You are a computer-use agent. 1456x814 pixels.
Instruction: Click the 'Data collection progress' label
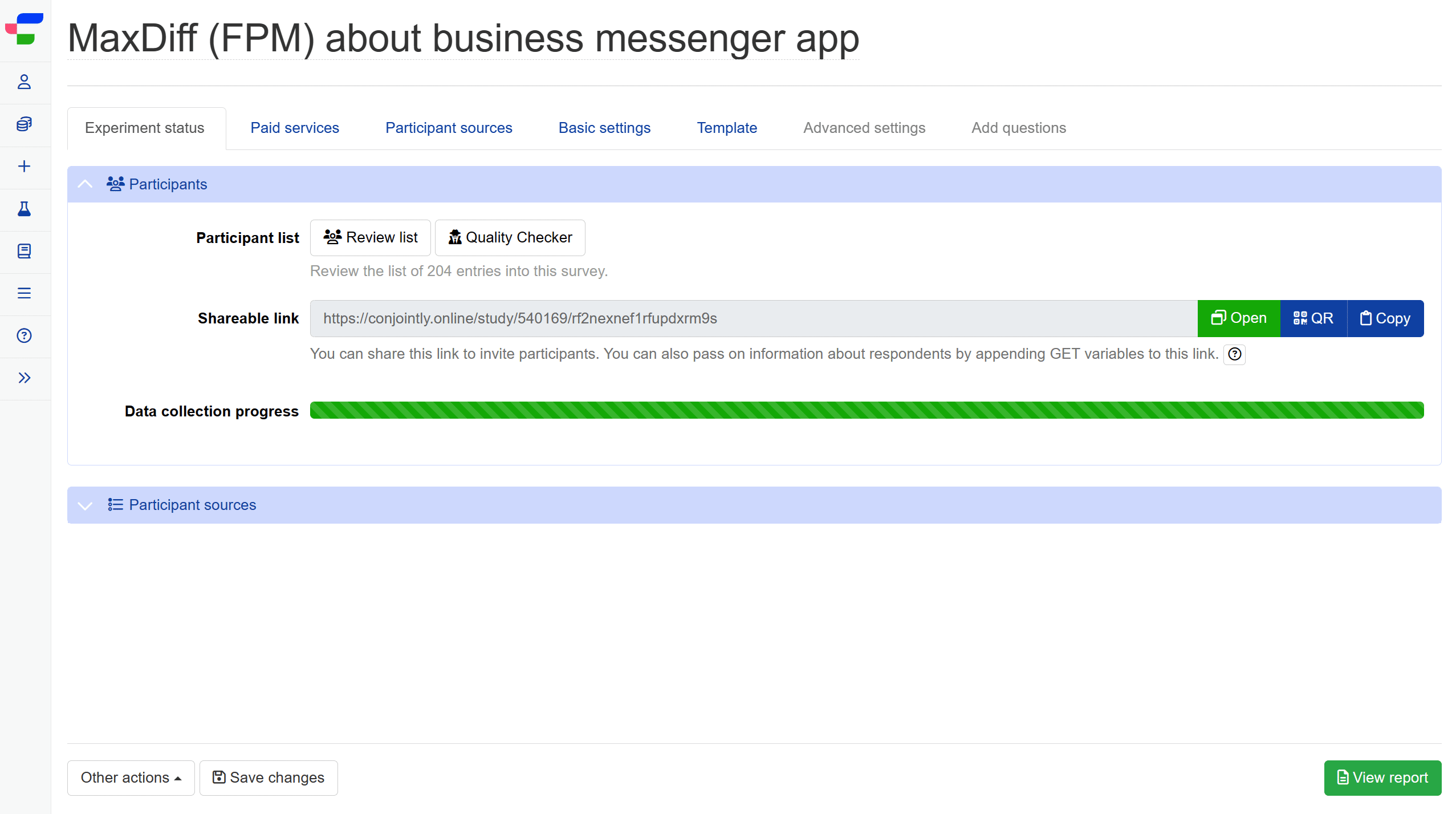[212, 411]
